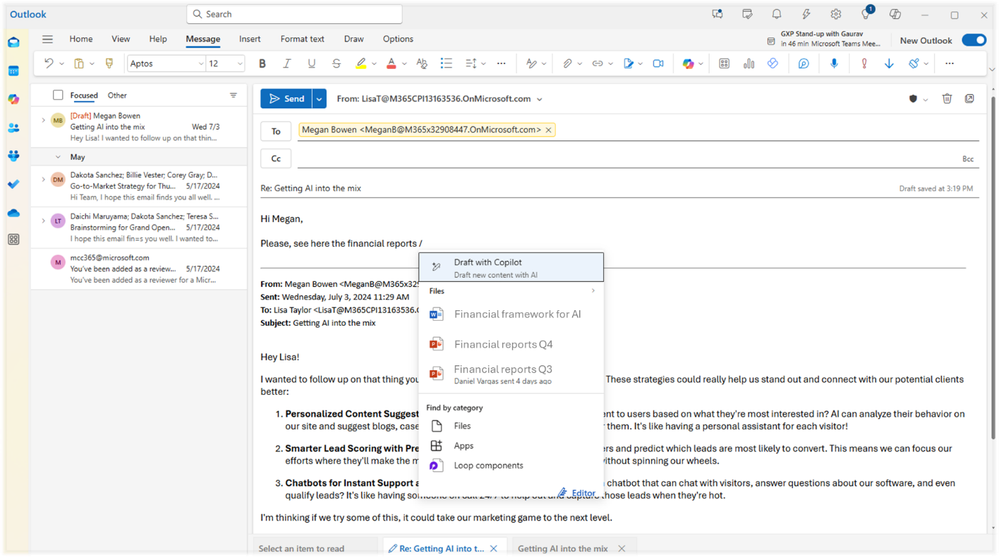Image resolution: width=999 pixels, height=557 pixels.
Task: Click the Search box
Action: click(294, 14)
